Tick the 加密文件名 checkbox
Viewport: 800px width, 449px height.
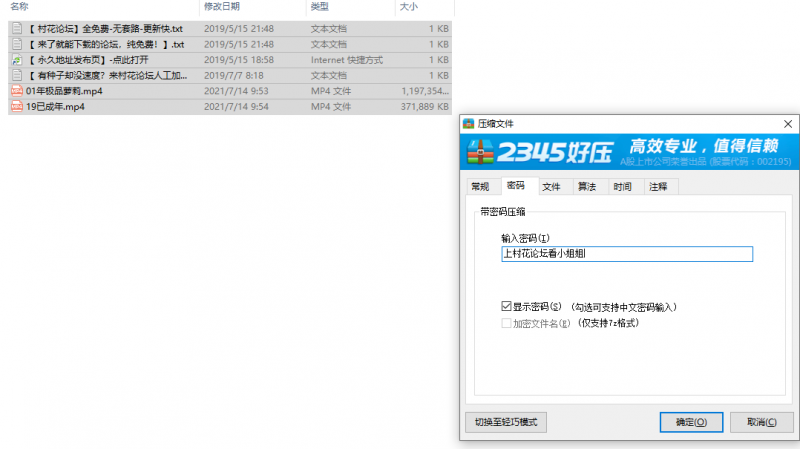coord(507,323)
